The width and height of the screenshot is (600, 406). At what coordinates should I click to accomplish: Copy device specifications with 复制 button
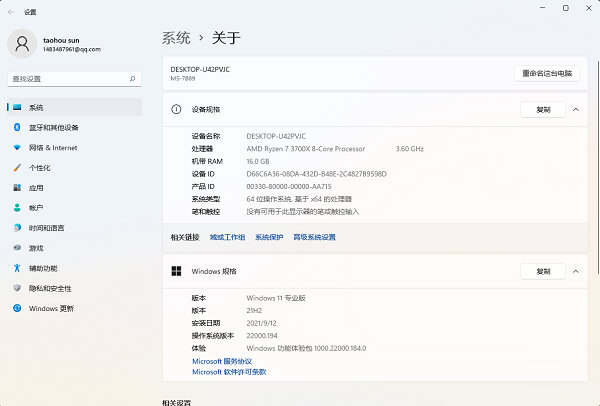pyautogui.click(x=543, y=109)
